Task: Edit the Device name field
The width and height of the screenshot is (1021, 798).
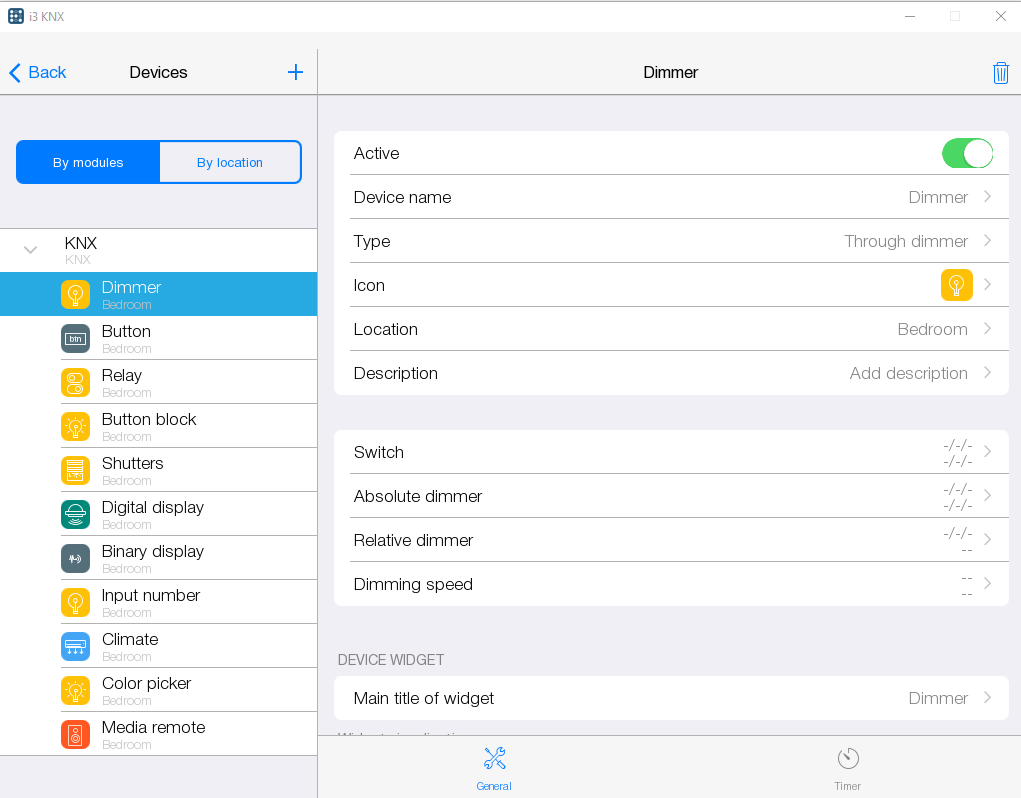Action: pos(670,197)
